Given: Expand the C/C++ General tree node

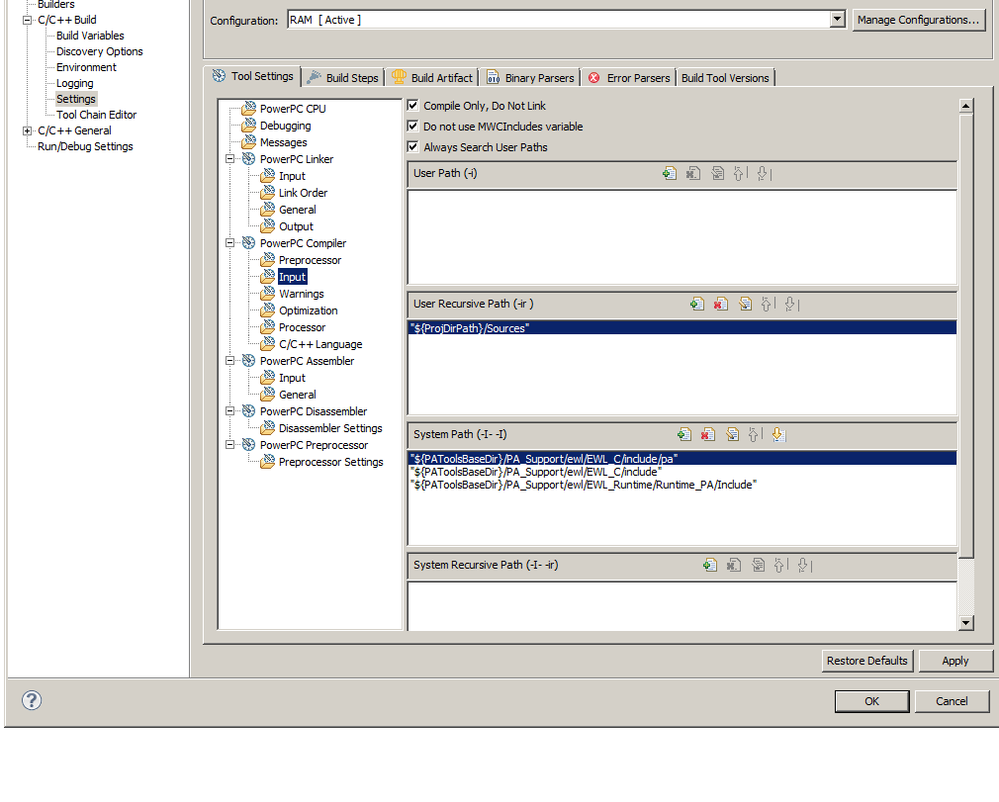Looking at the screenshot, I should coord(27,131).
